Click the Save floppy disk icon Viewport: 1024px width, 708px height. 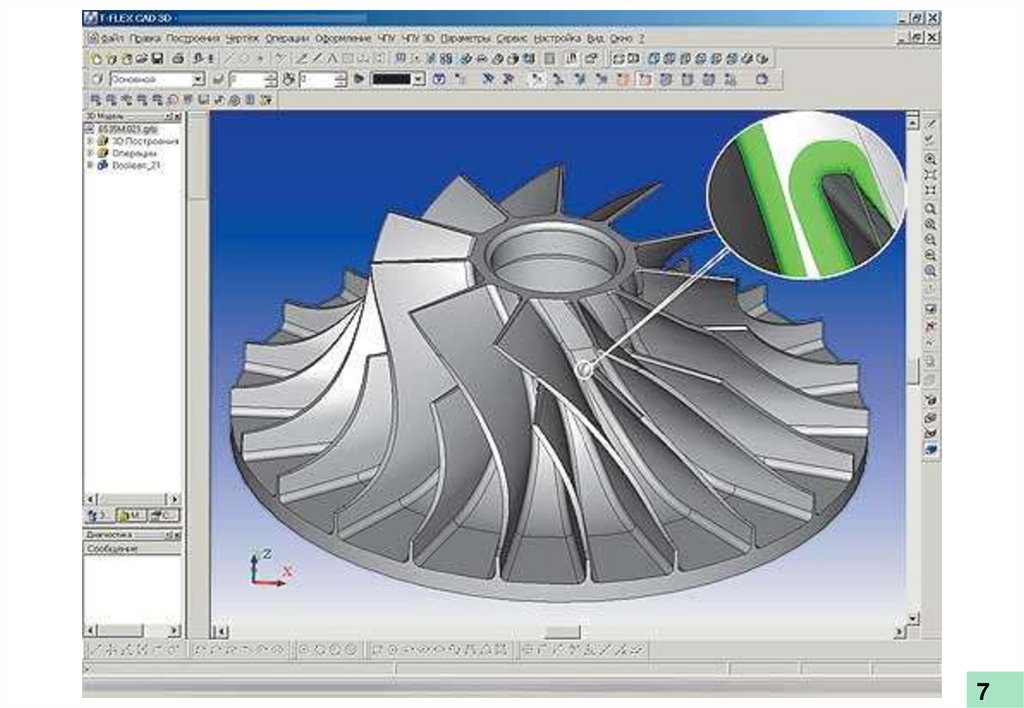tap(157, 59)
